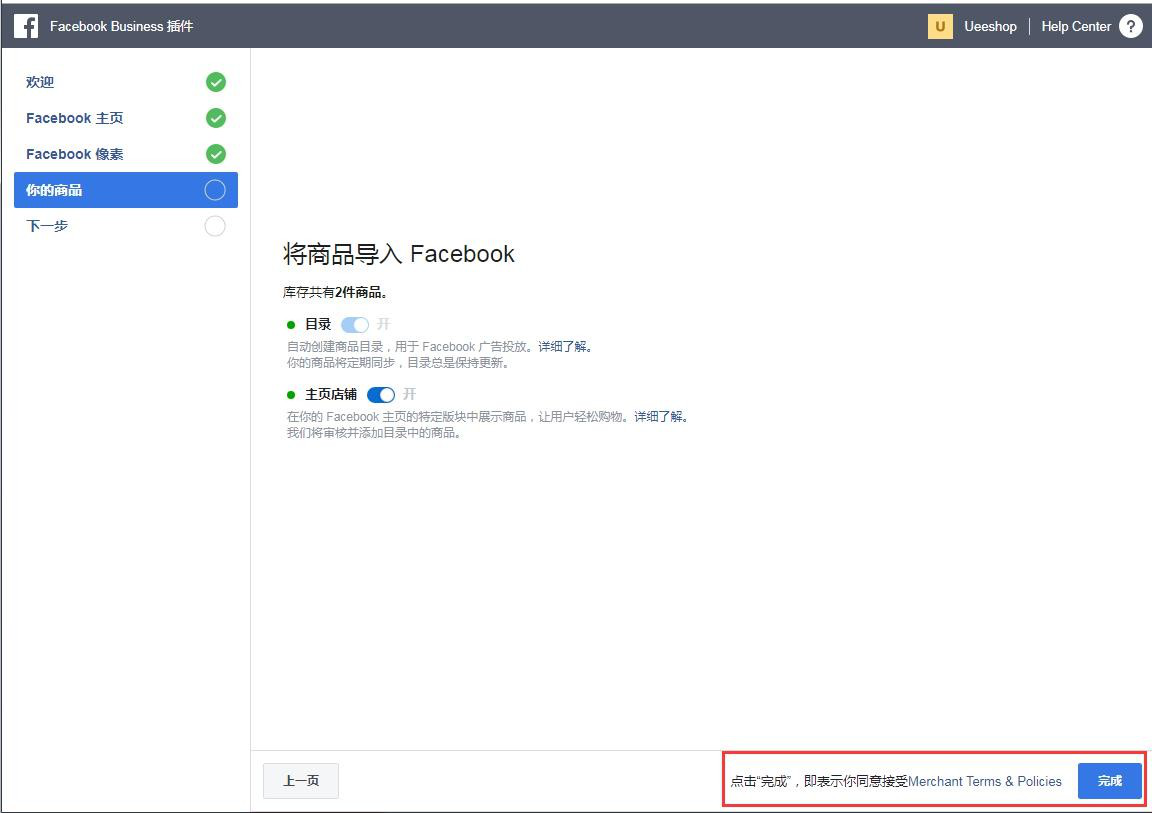The width and height of the screenshot is (1152, 813).
Task: Click the green checkmark beside 欢迎
Action: (215, 82)
